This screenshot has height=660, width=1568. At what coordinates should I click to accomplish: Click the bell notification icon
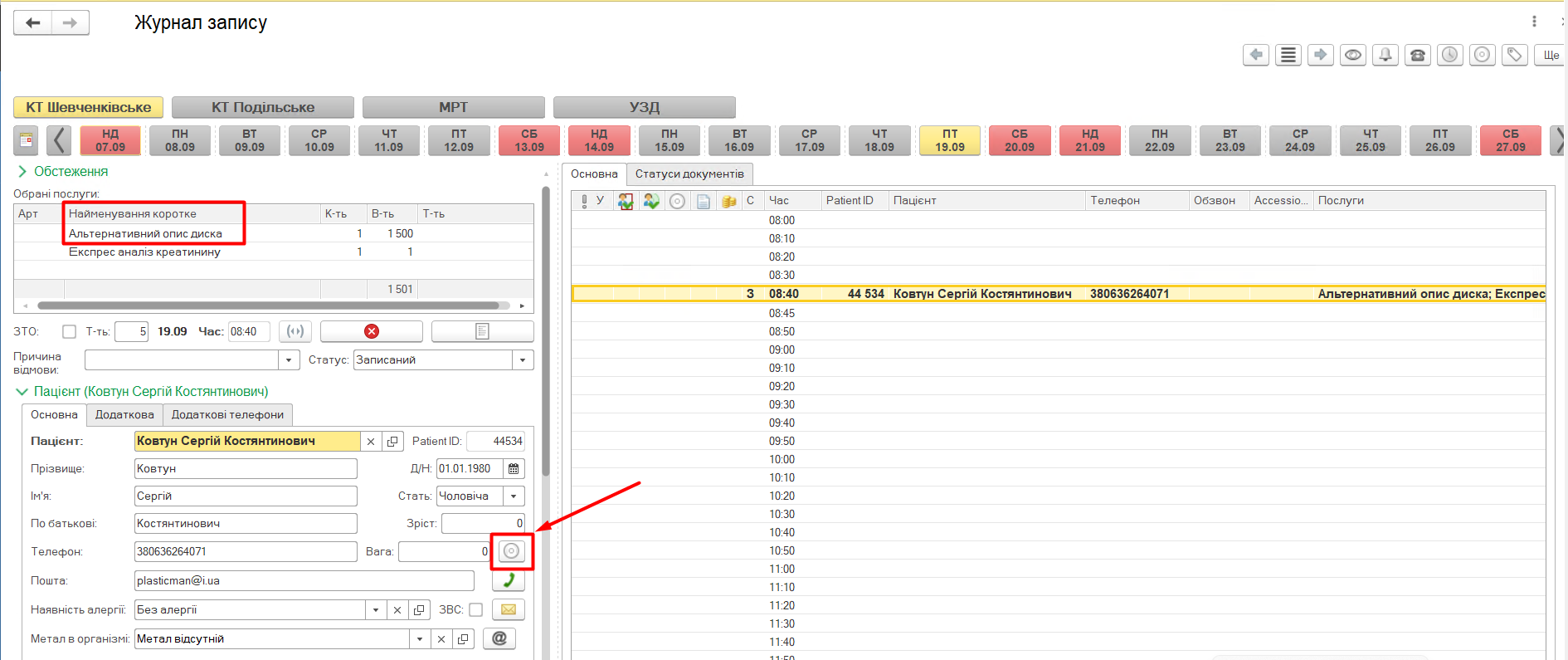pos(1385,55)
